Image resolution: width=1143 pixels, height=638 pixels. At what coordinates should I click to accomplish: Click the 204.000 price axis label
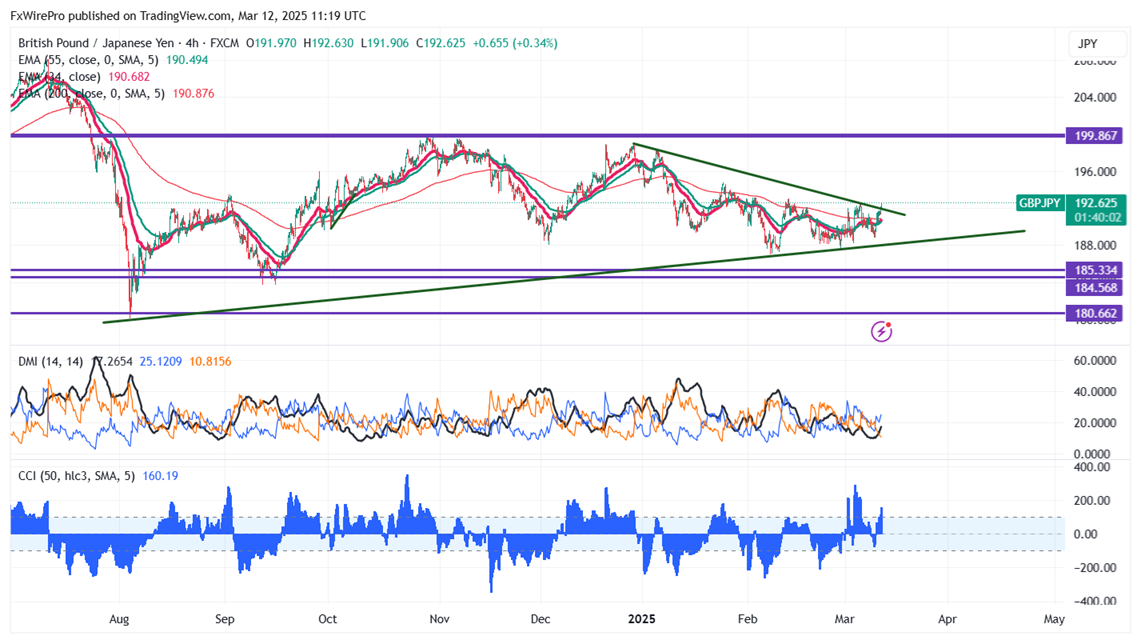point(1095,98)
